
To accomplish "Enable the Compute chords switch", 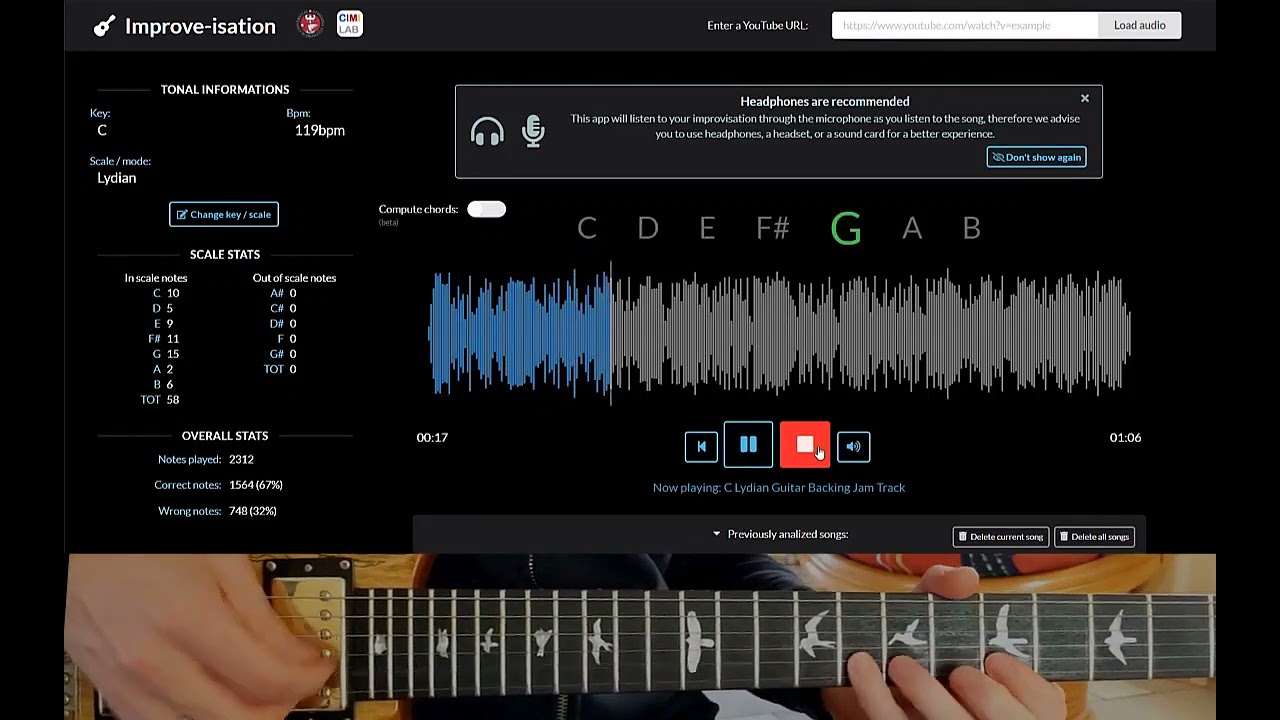I will [x=486, y=209].
